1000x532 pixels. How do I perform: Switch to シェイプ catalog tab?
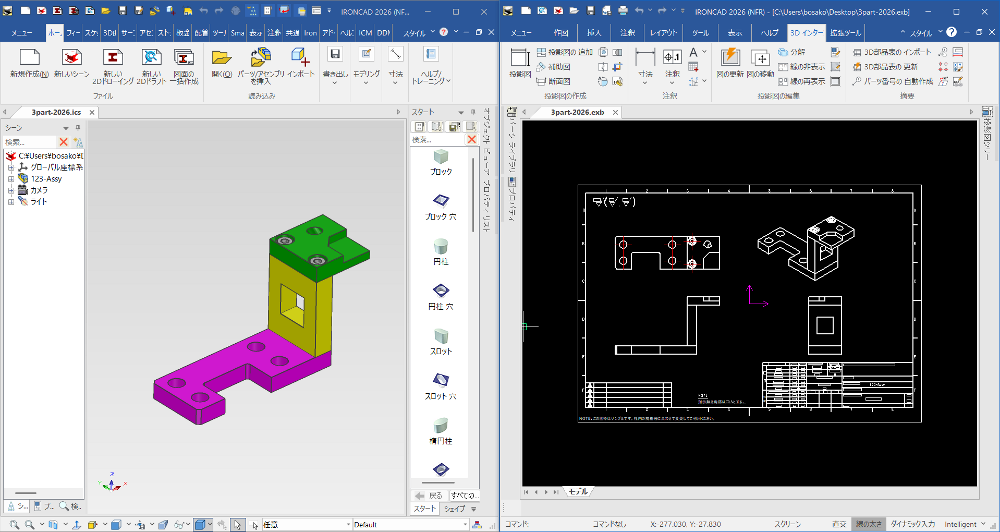point(455,508)
